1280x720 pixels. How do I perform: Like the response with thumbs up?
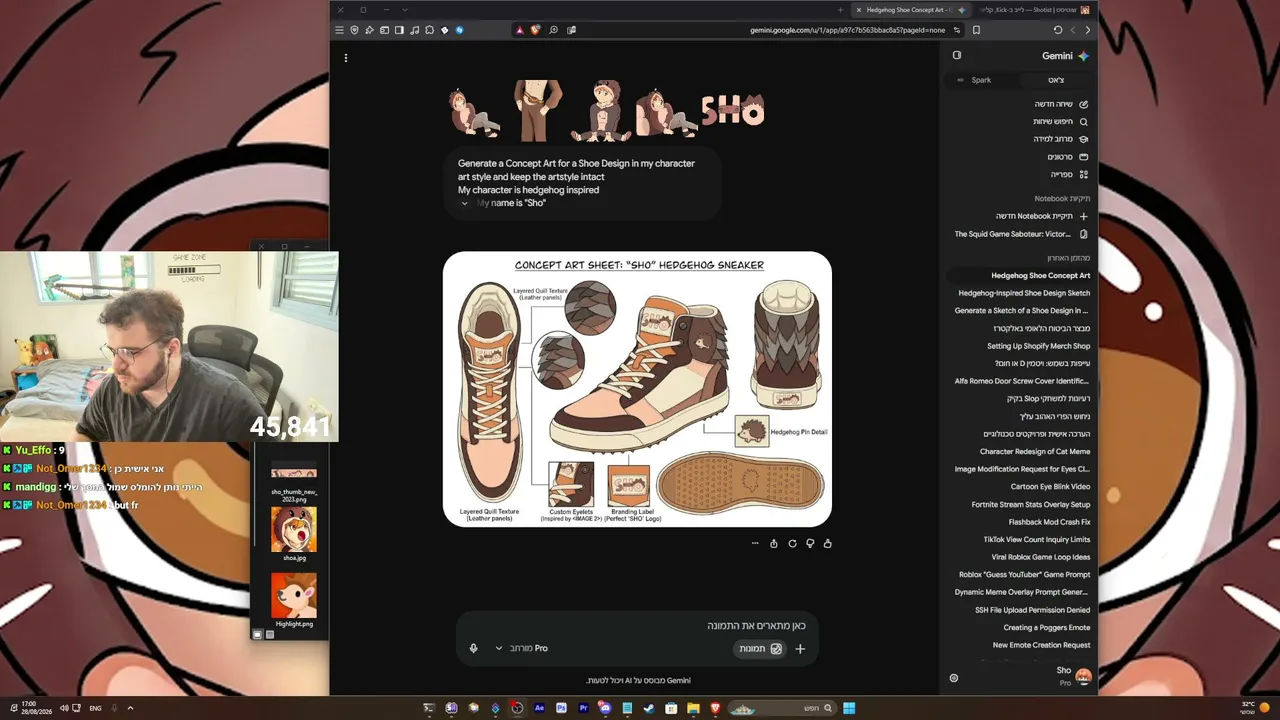828,544
